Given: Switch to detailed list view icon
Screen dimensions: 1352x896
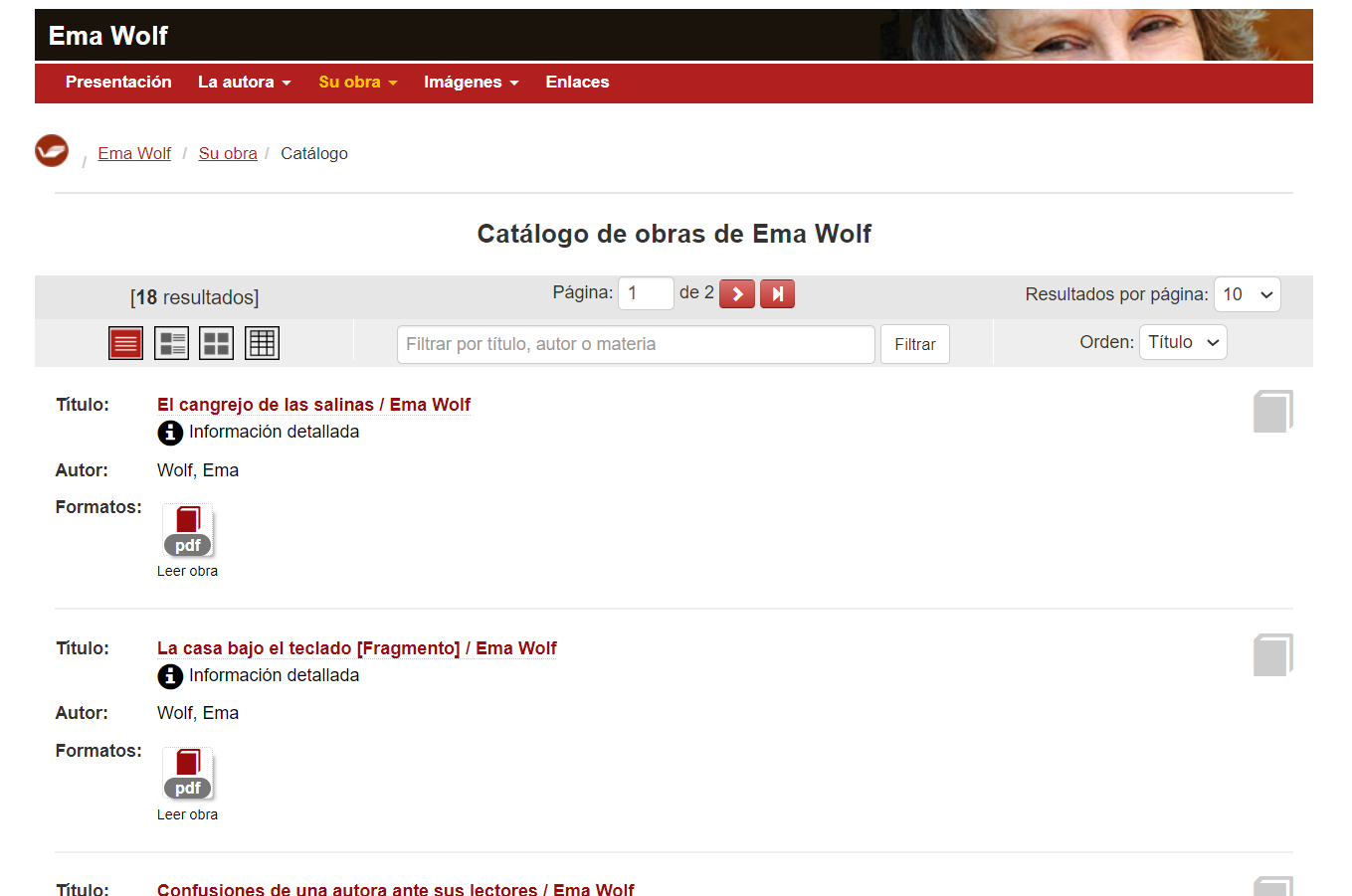Looking at the screenshot, I should pyautogui.click(x=171, y=343).
